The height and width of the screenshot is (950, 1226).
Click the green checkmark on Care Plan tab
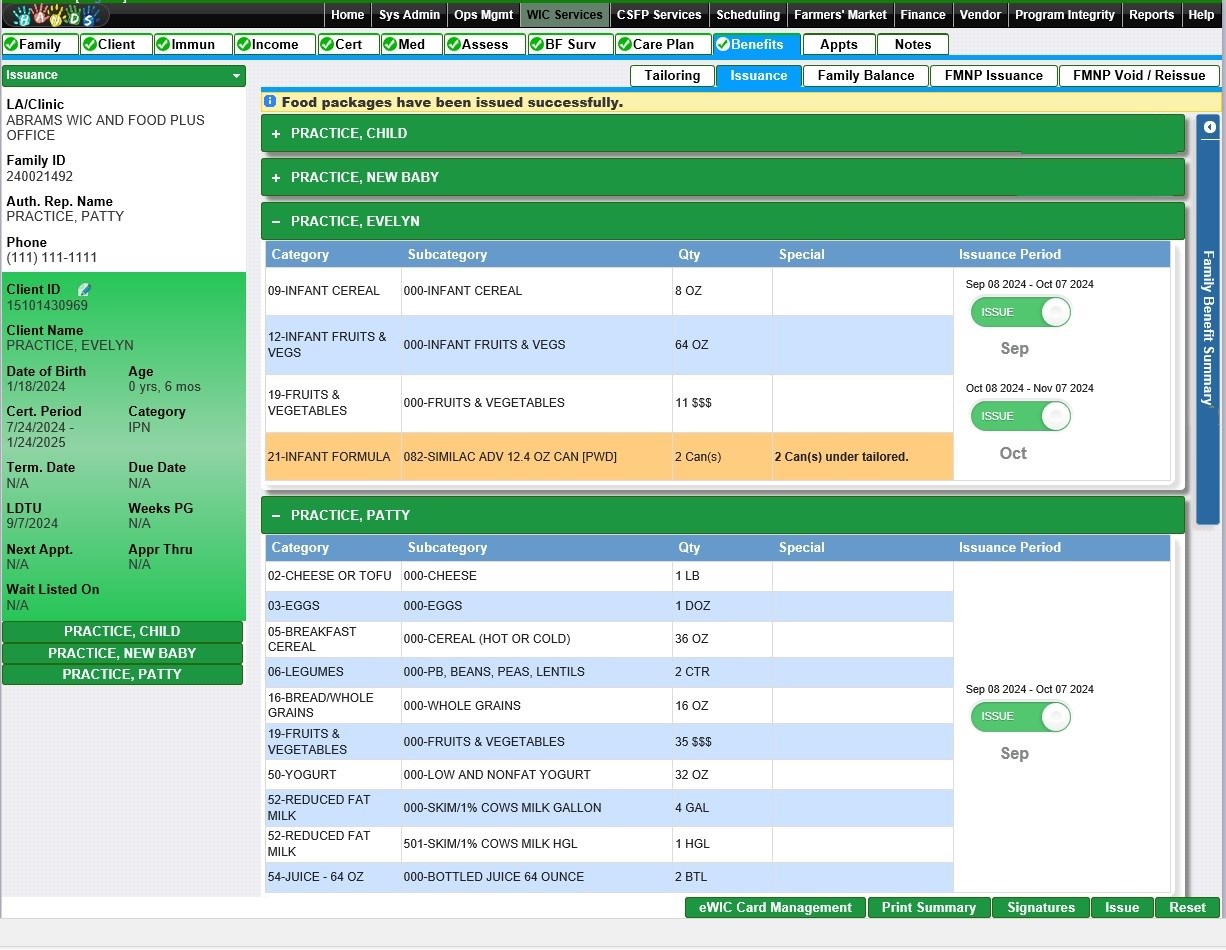(x=624, y=44)
